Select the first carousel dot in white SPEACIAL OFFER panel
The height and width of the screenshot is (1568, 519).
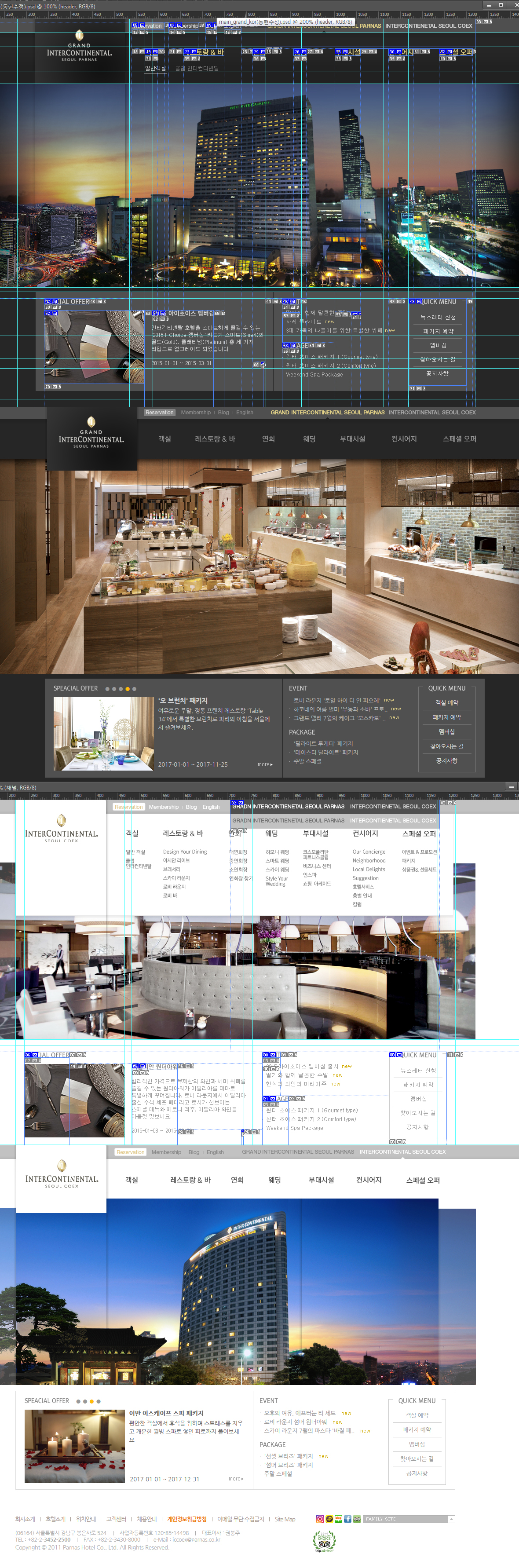click(x=78, y=1401)
